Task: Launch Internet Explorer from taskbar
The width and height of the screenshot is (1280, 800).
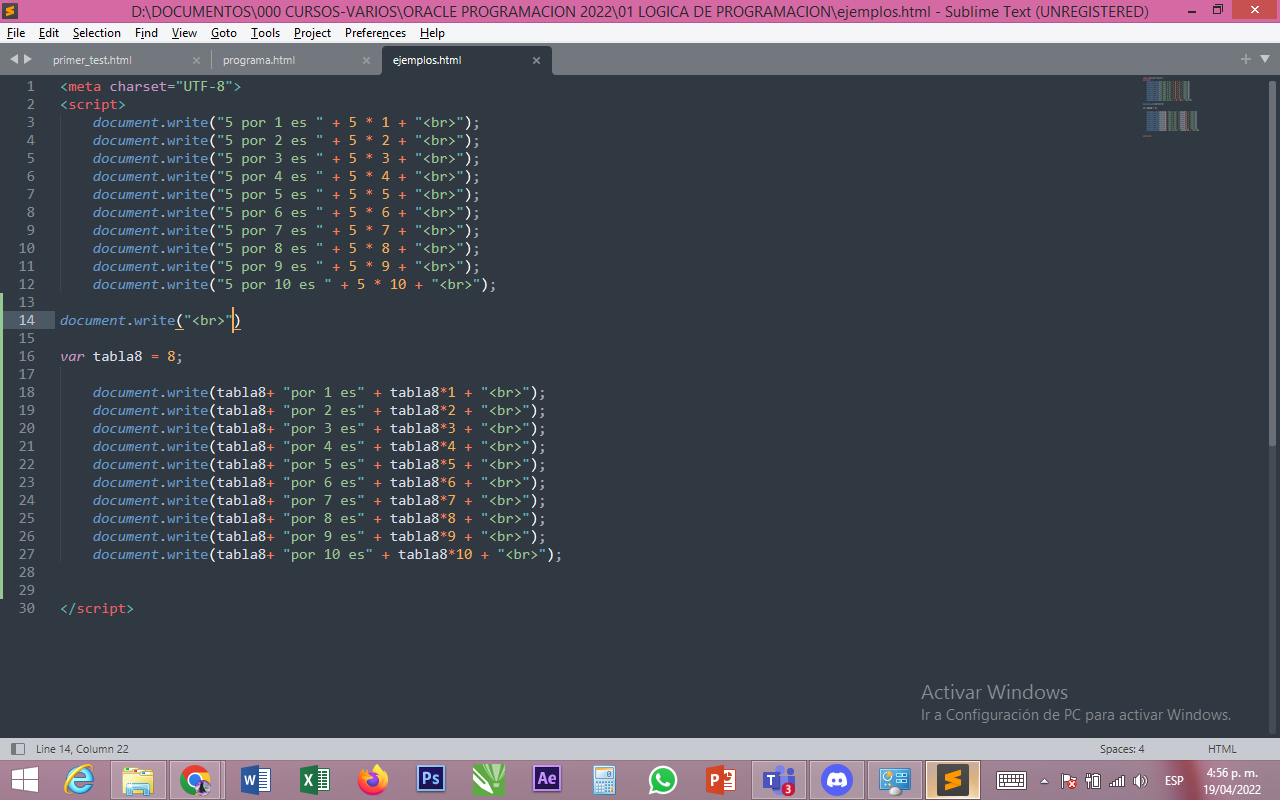Action: tap(80, 780)
